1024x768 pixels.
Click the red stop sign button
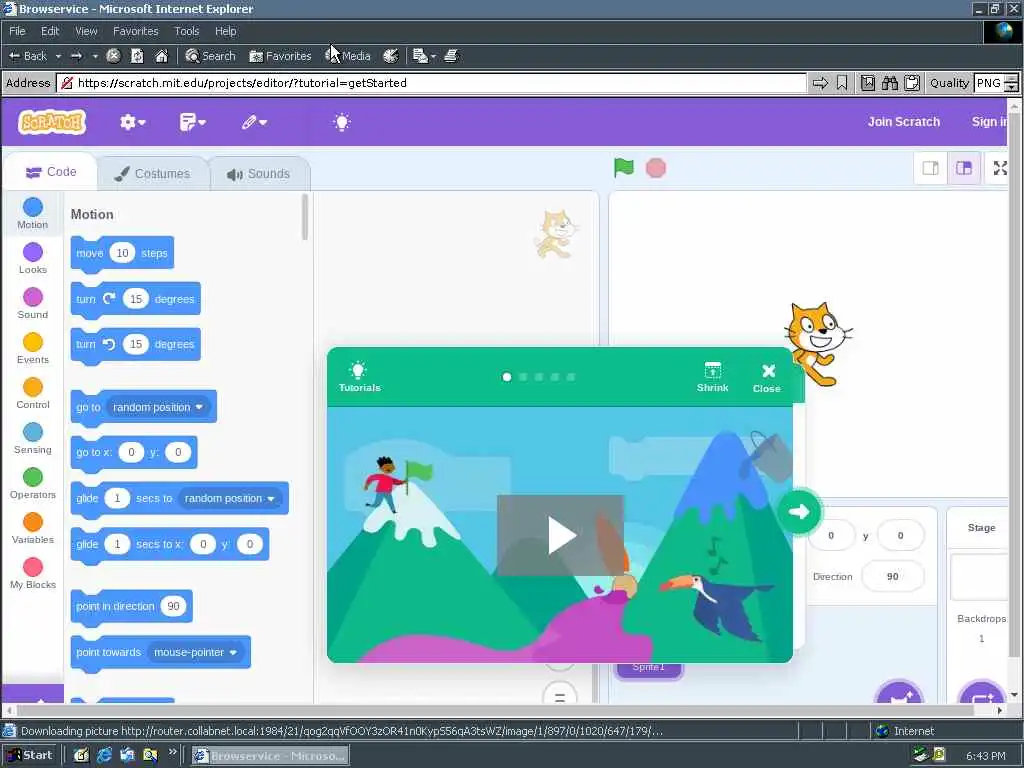click(656, 168)
